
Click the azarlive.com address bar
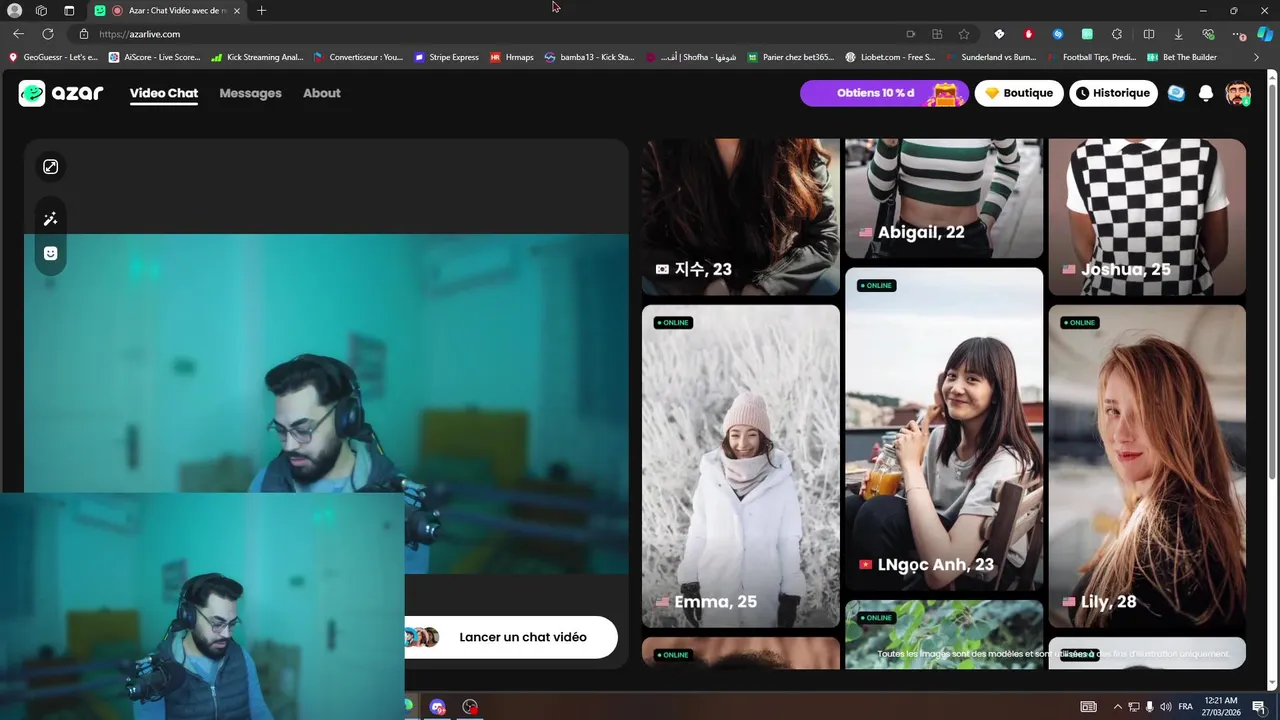click(x=490, y=34)
